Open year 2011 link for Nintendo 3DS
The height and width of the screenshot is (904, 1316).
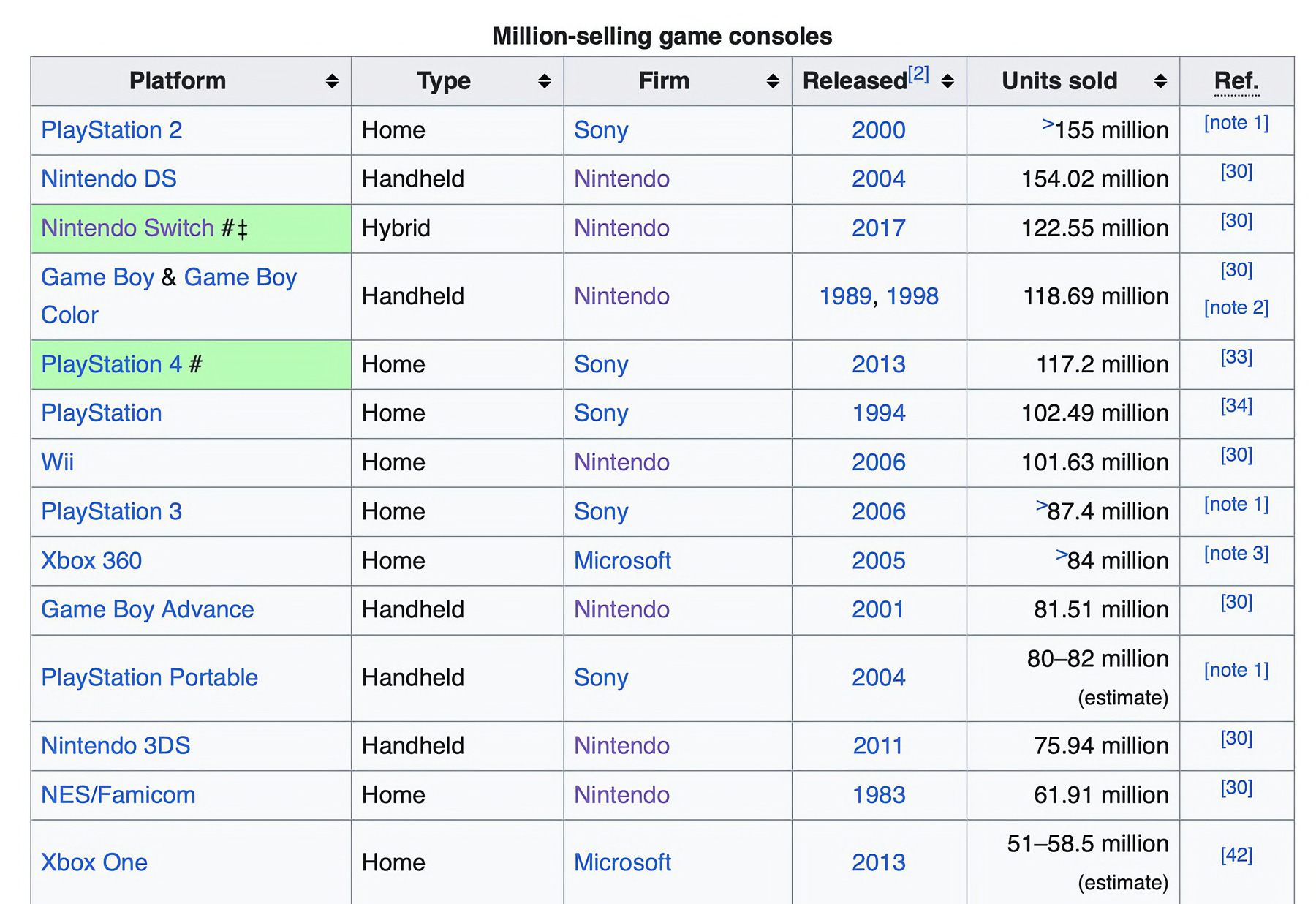878,746
